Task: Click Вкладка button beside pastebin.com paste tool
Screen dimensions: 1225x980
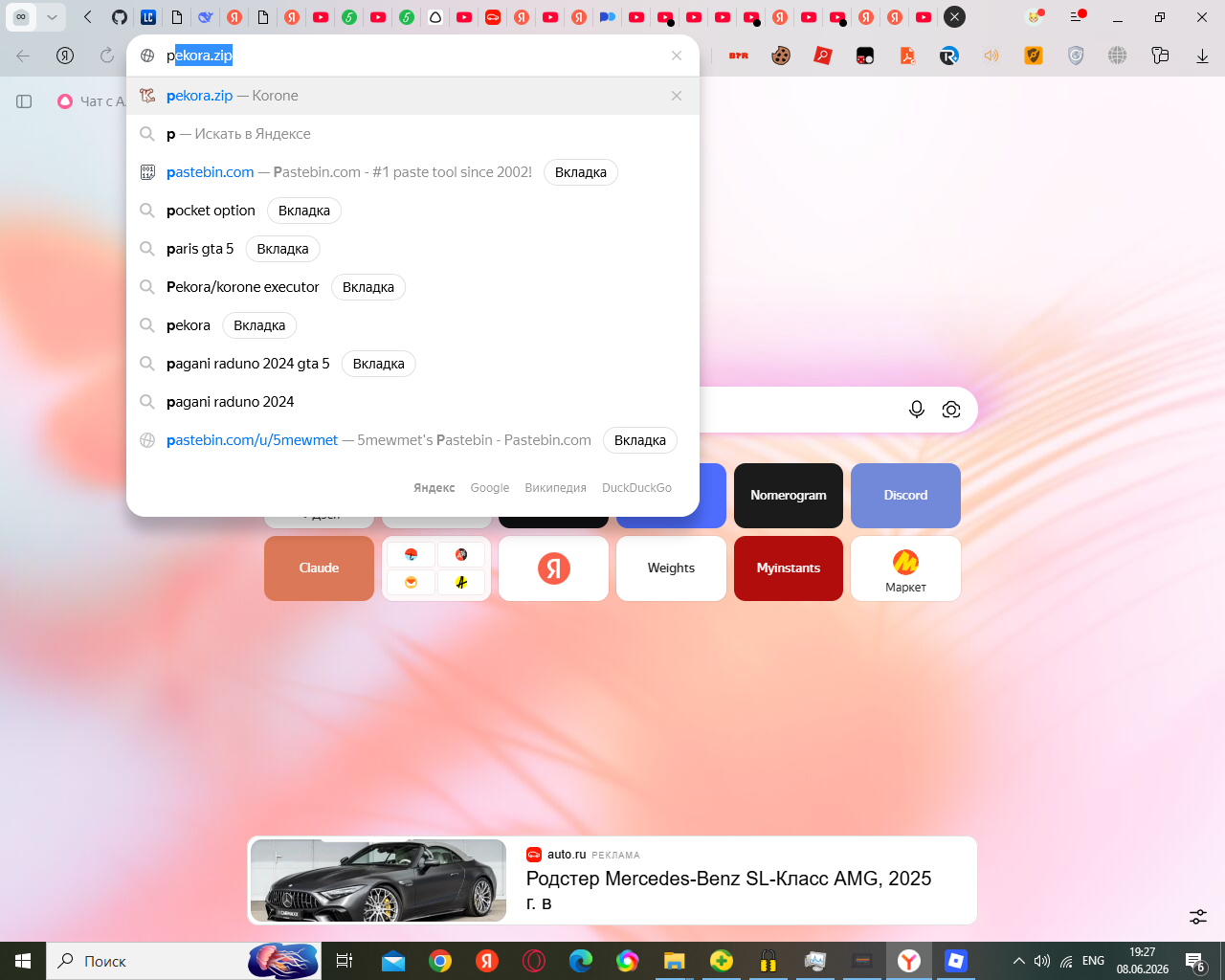Action: (x=581, y=172)
